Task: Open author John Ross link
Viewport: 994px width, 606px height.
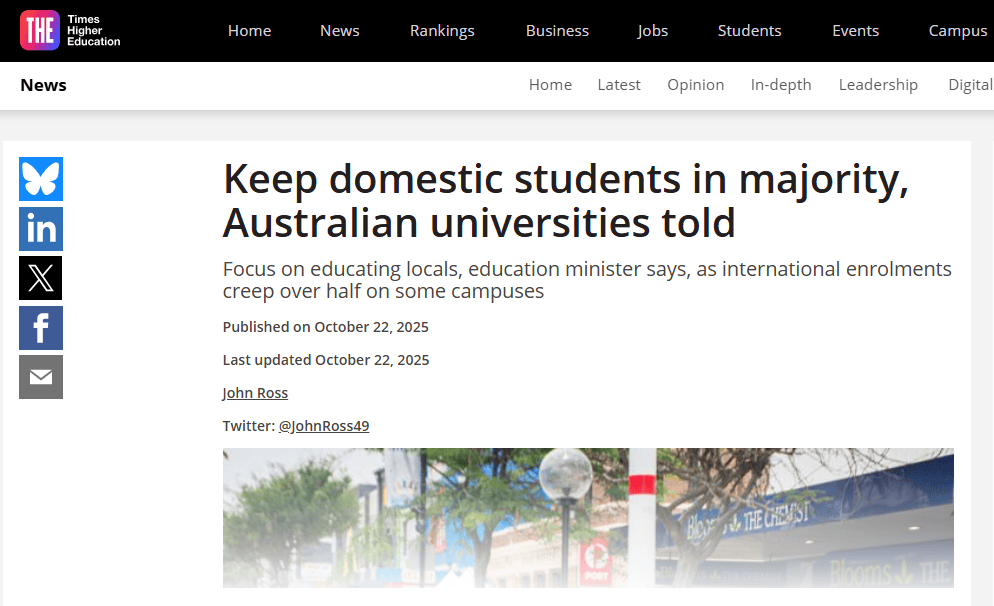Action: (255, 393)
